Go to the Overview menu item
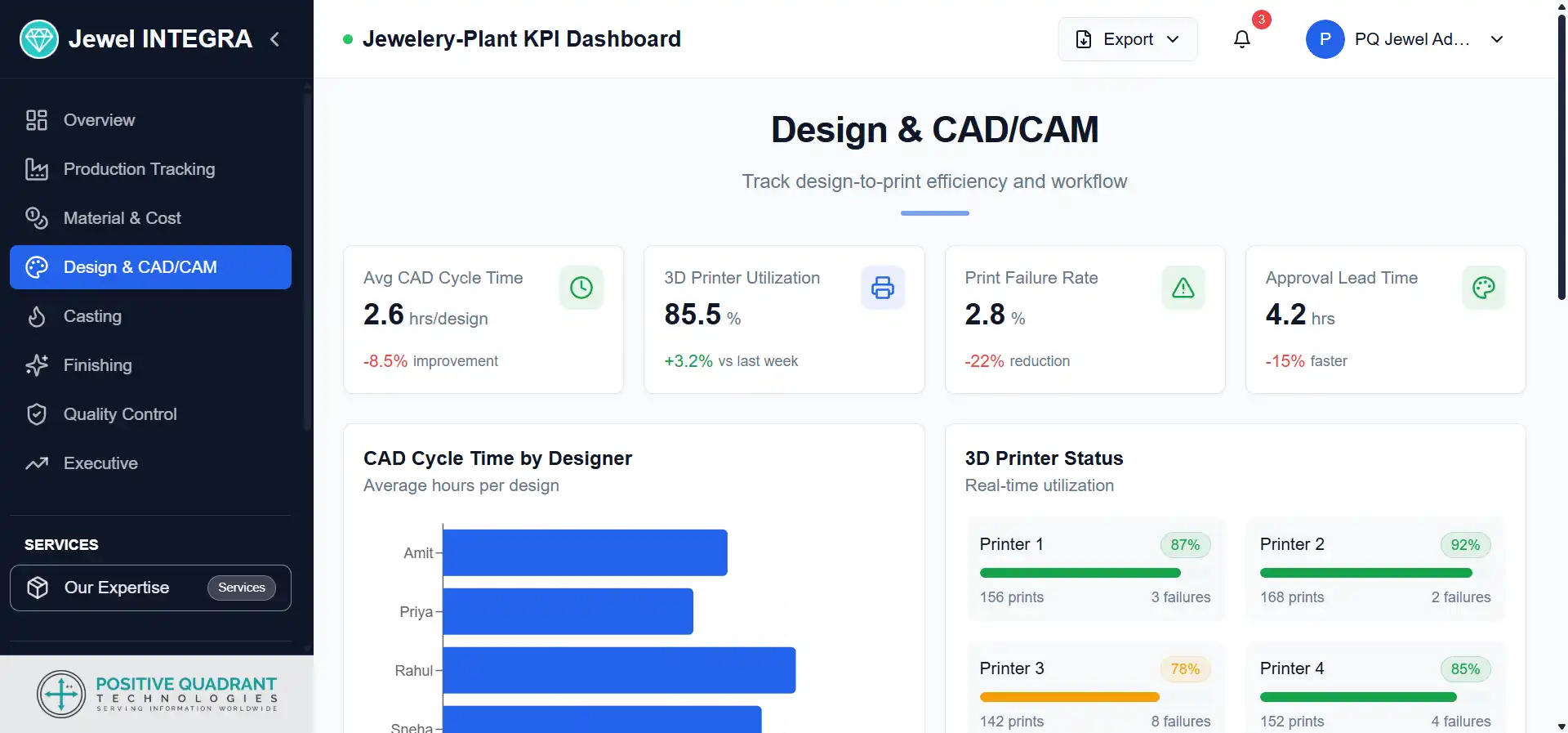 pyautogui.click(x=150, y=120)
